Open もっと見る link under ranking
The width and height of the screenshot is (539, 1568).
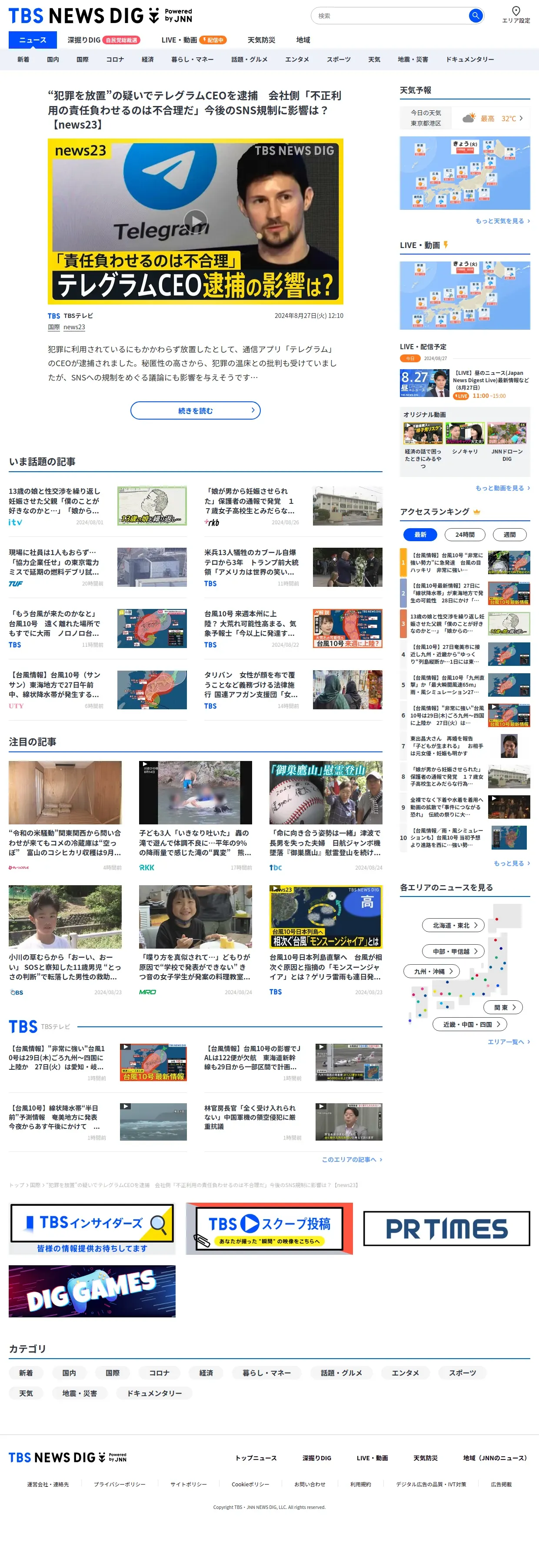coord(512,863)
